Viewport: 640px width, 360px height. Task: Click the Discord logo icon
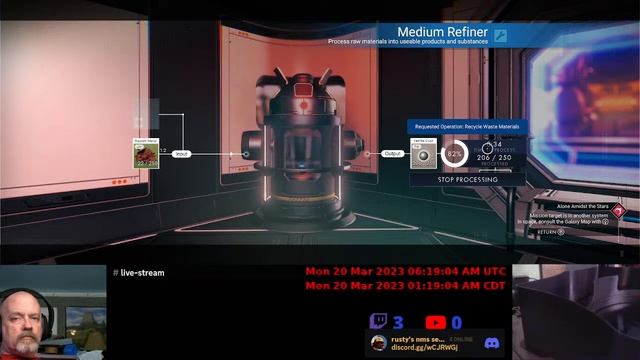(492, 343)
